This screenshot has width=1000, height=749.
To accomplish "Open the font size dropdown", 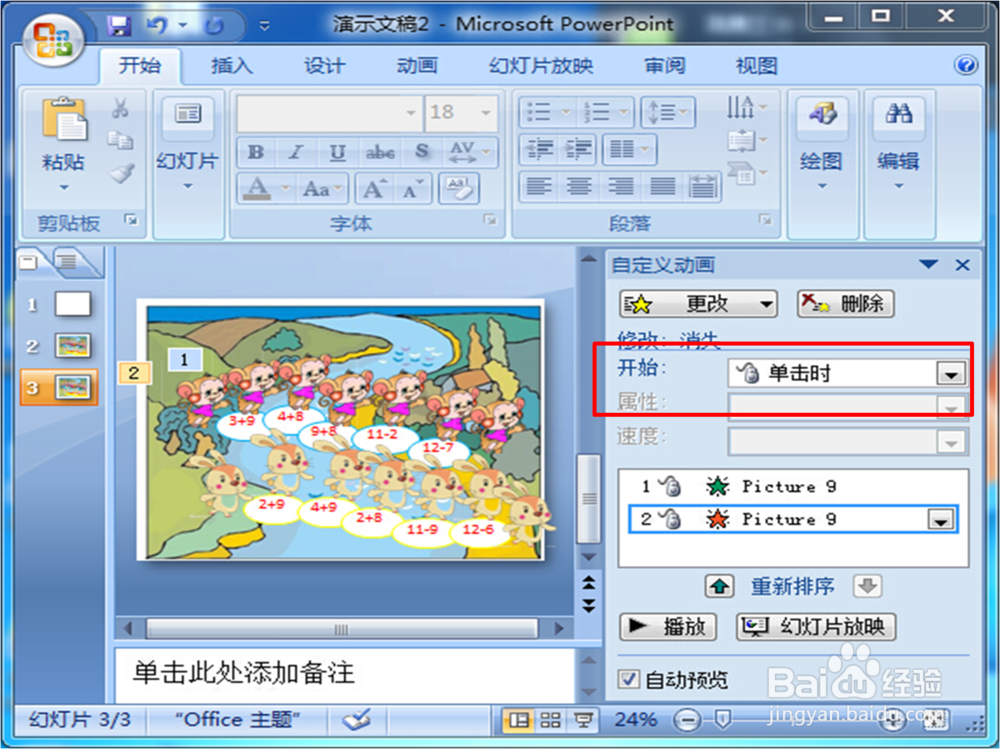I will (x=486, y=113).
